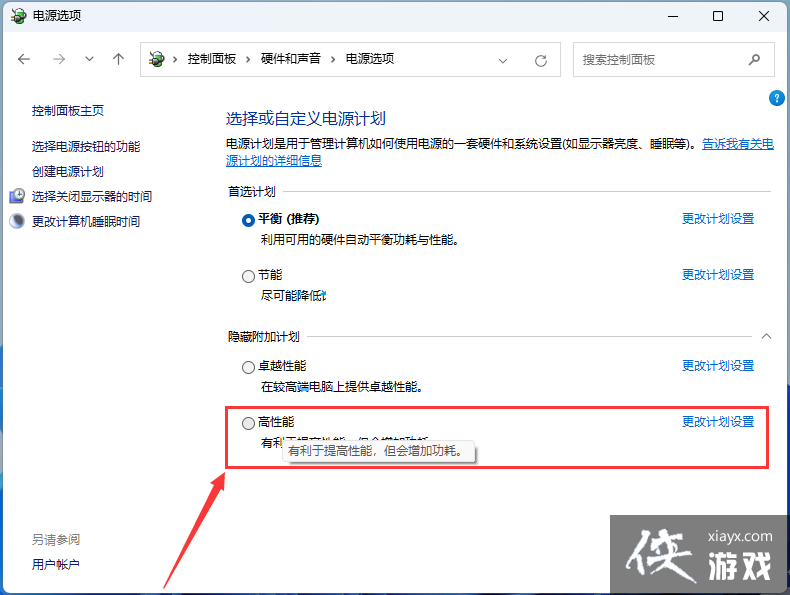This screenshot has height=595, width=790.
Task: Maximize the 电源选项 window
Action: pyautogui.click(x=718, y=16)
